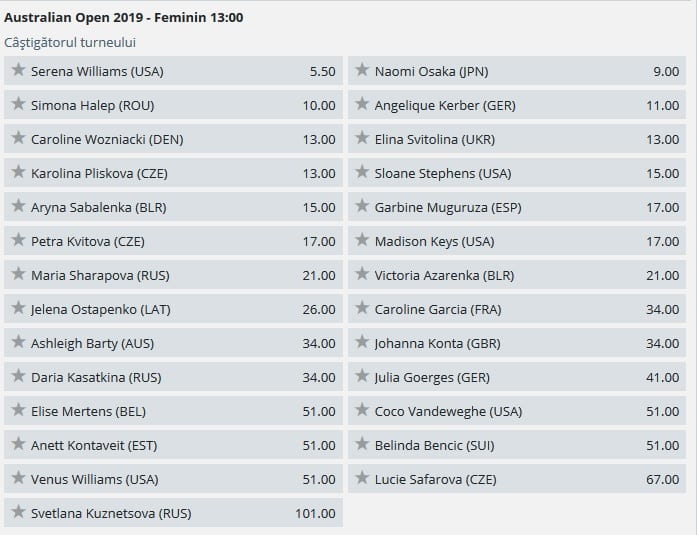Star the Angelique Kerber selection
This screenshot has height=535, width=697.
361,105
